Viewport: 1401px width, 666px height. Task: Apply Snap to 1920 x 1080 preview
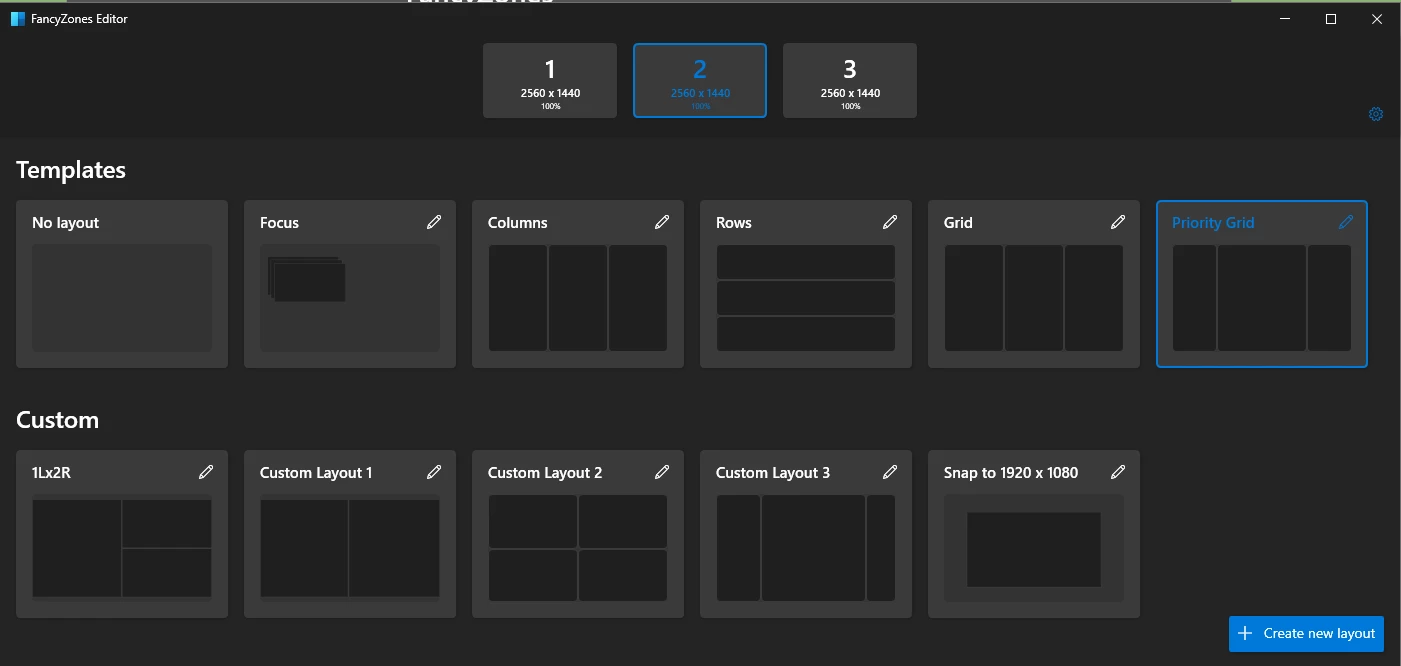pyautogui.click(x=1034, y=548)
